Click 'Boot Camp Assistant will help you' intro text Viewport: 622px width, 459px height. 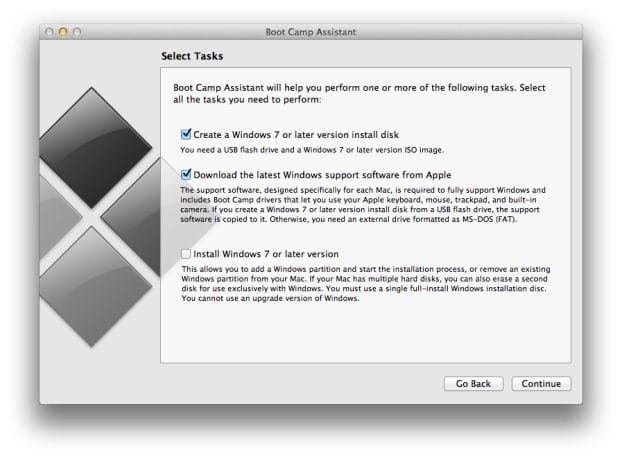pyautogui.click(x=359, y=93)
